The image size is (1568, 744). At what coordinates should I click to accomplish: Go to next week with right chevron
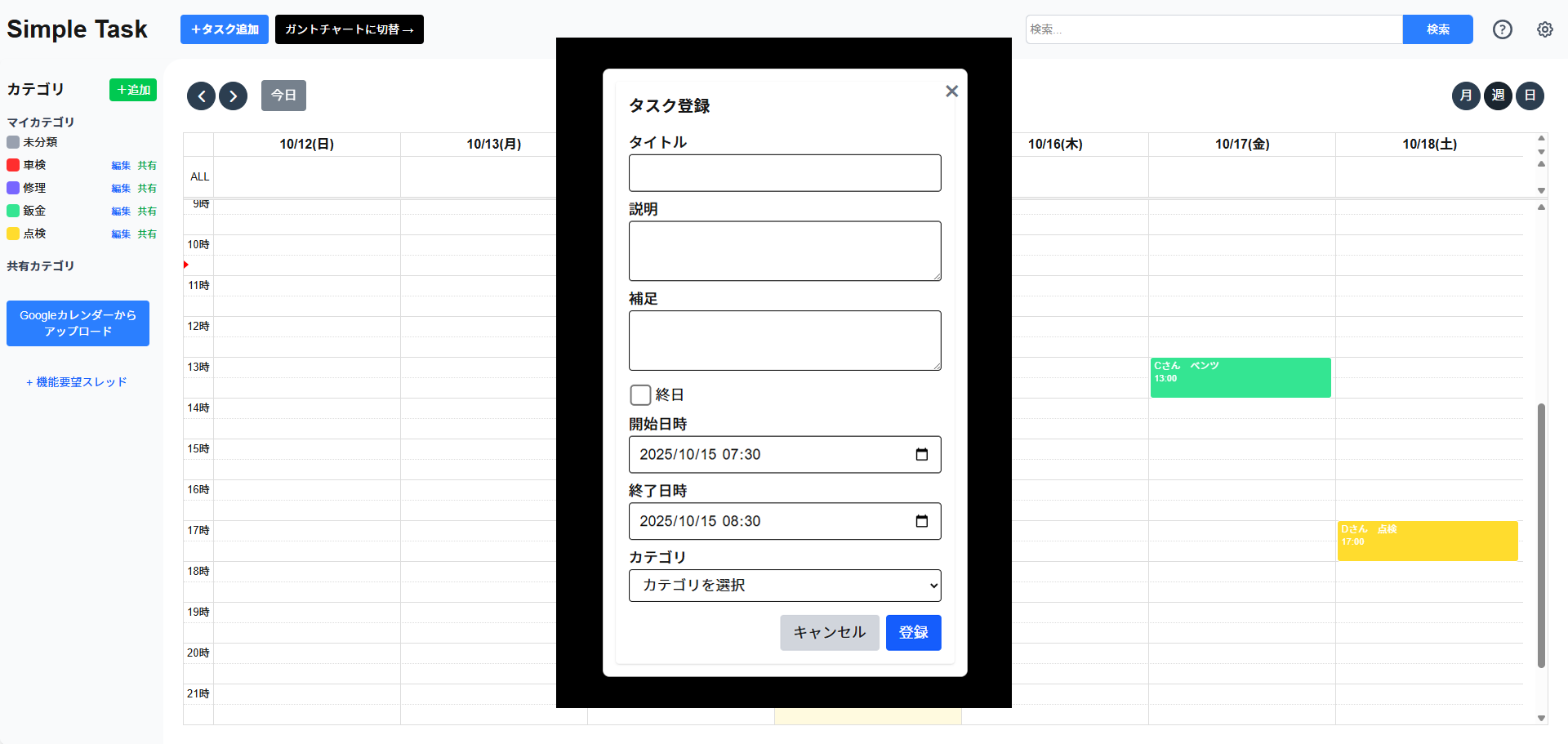(x=233, y=96)
